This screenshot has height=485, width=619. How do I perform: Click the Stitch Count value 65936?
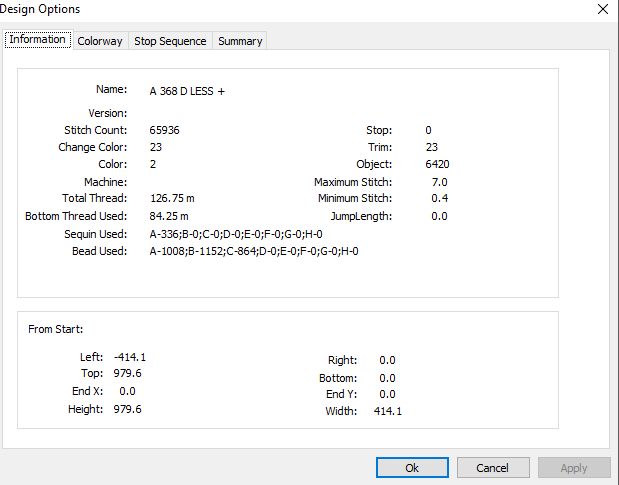(x=165, y=130)
